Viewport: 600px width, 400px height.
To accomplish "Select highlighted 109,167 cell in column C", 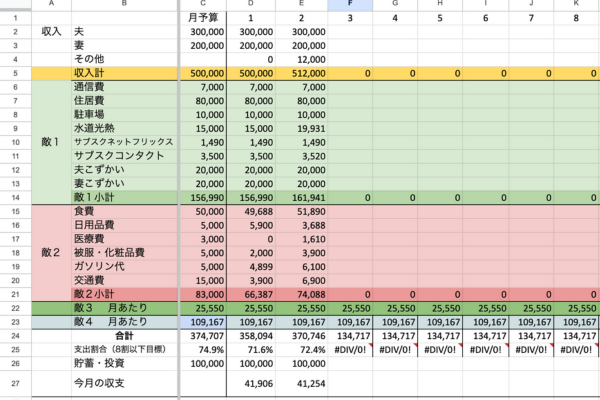I will 203,322.
